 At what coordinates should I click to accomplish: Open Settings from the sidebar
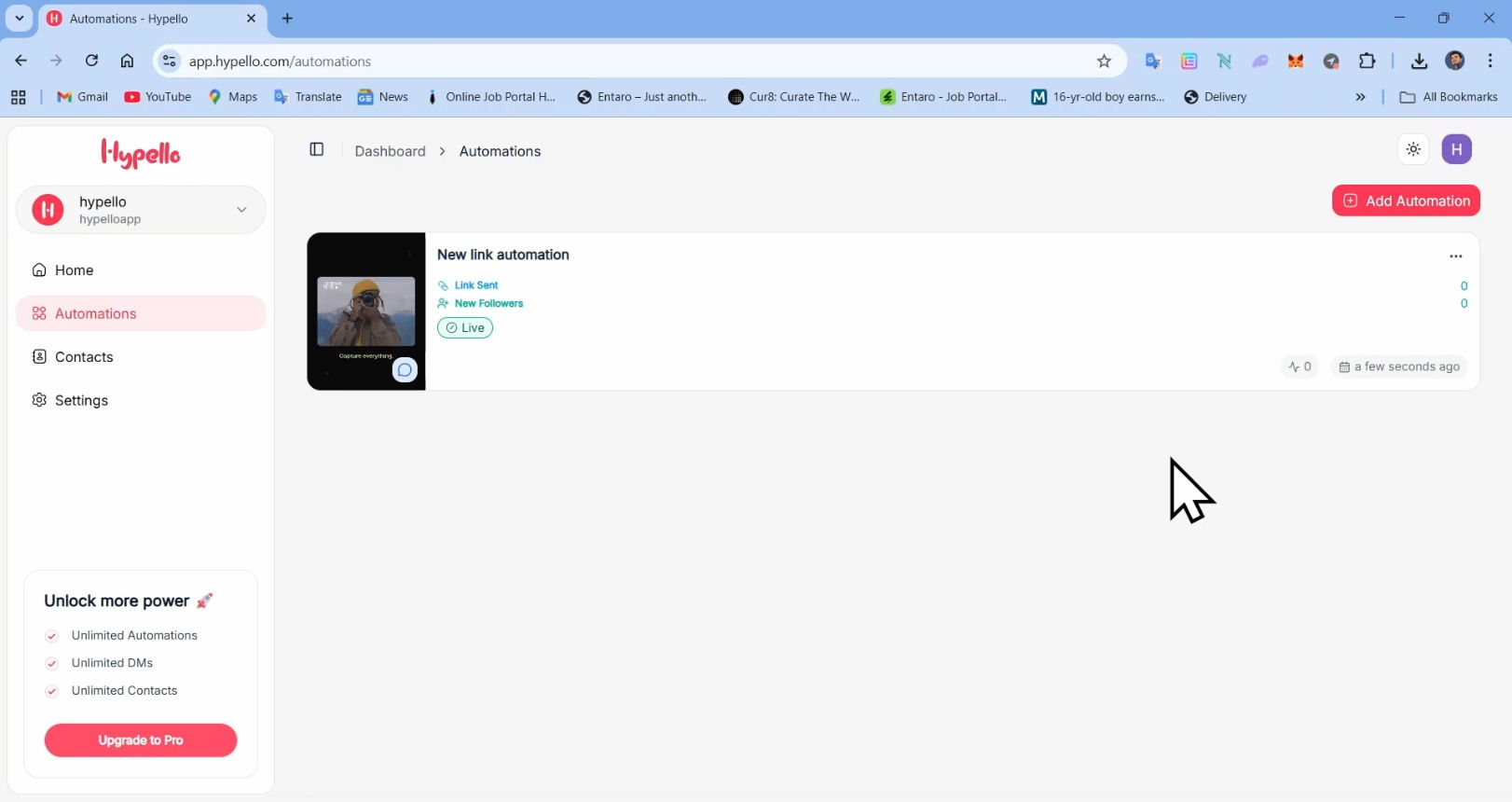[x=81, y=401]
